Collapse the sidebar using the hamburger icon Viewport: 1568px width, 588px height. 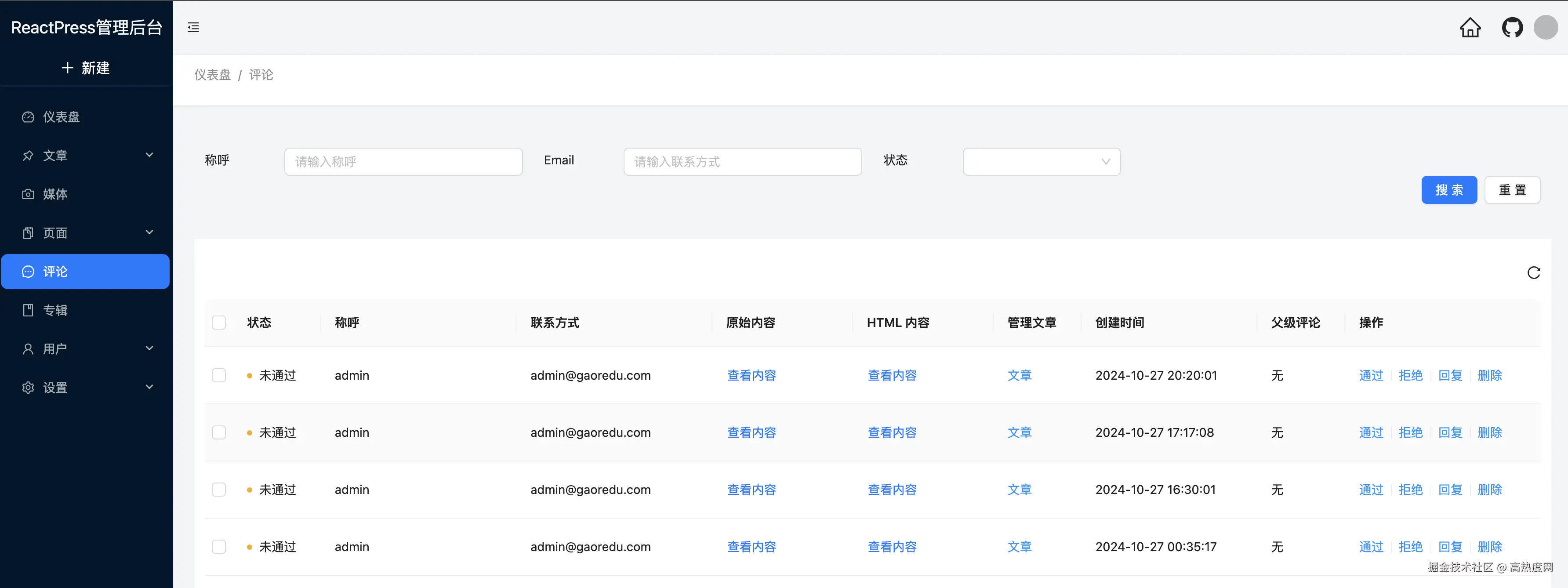point(193,27)
